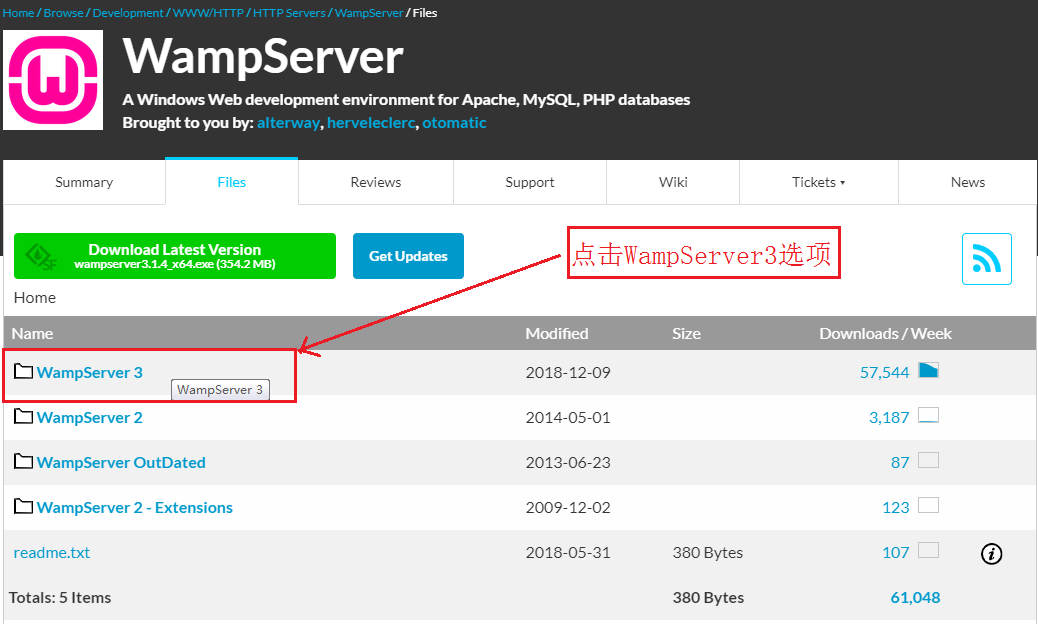Expand the Tickets dropdown tab
This screenshot has width=1038, height=624.
pyautogui.click(x=818, y=182)
